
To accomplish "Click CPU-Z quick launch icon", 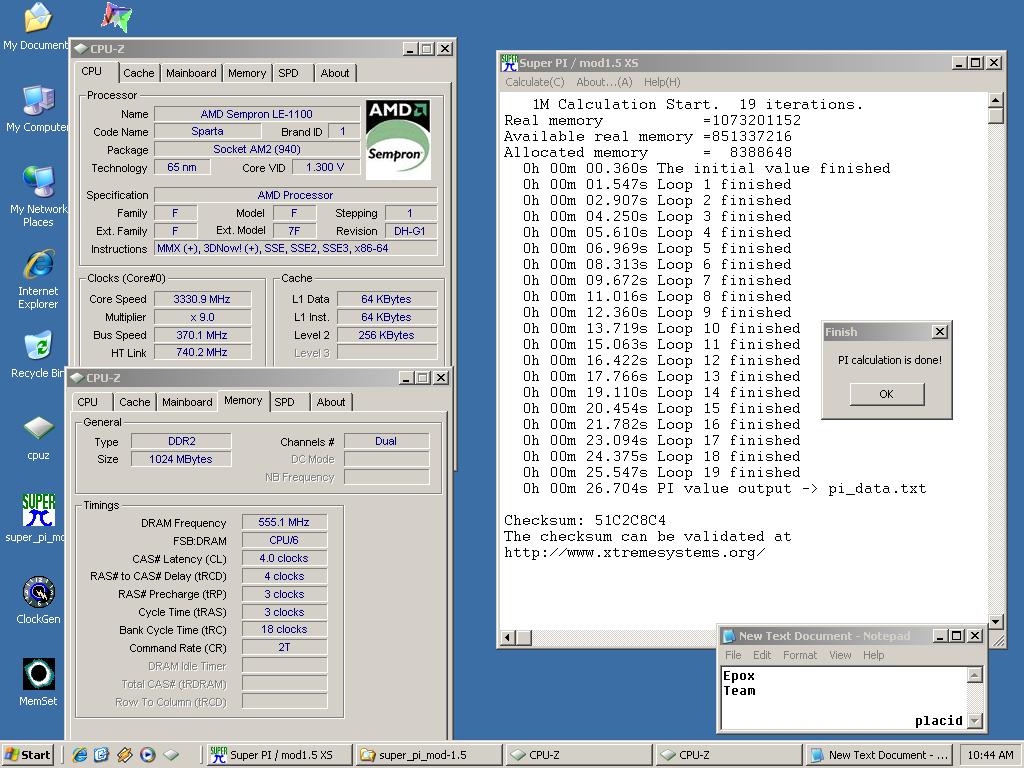I will [x=171, y=755].
